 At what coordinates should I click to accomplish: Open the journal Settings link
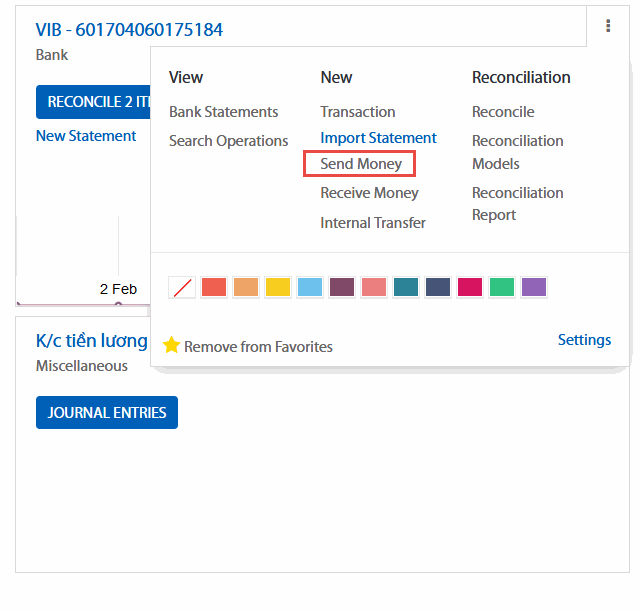[x=584, y=340]
